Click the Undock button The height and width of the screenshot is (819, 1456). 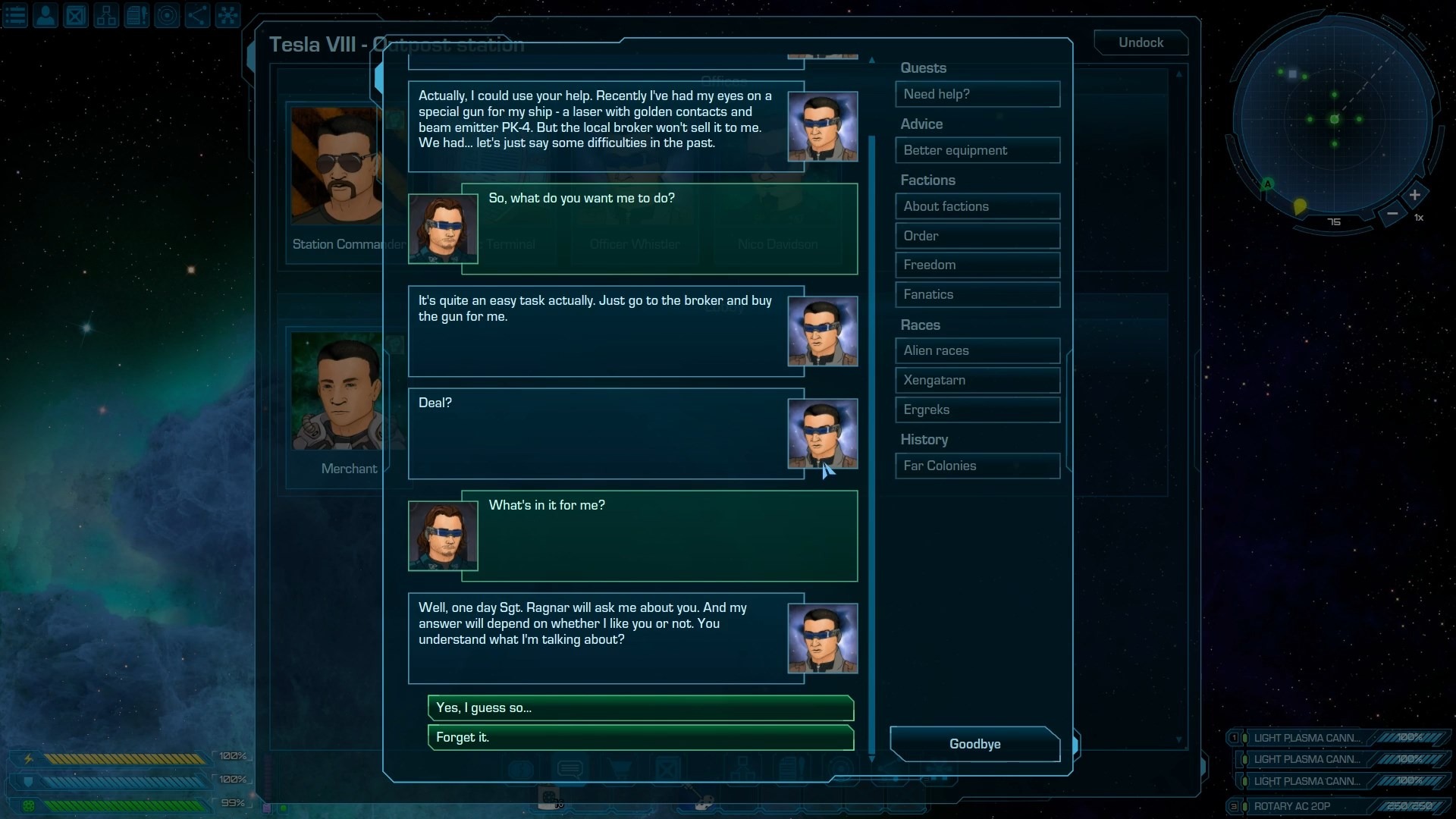point(1141,42)
